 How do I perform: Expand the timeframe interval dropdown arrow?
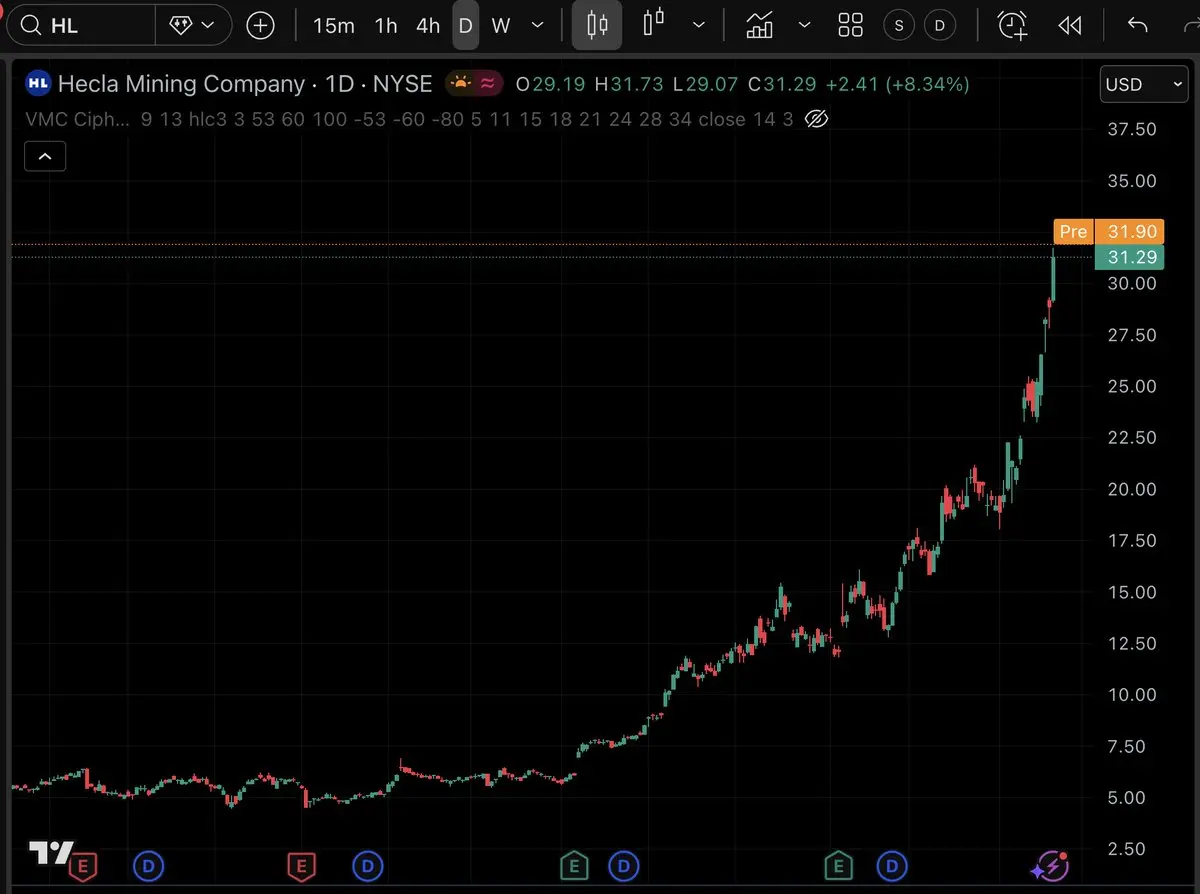pos(538,25)
